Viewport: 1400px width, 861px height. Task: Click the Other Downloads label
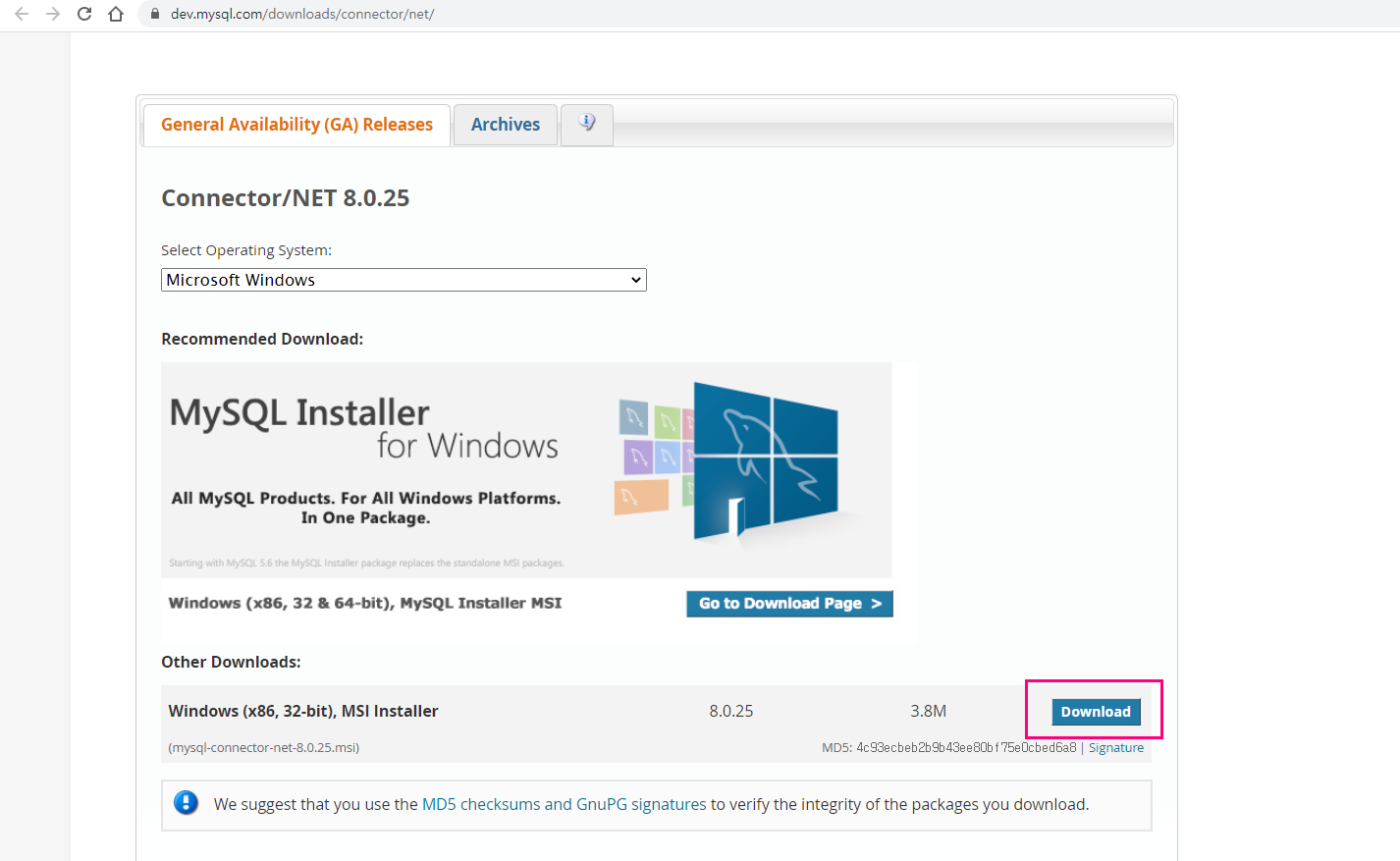click(x=231, y=662)
